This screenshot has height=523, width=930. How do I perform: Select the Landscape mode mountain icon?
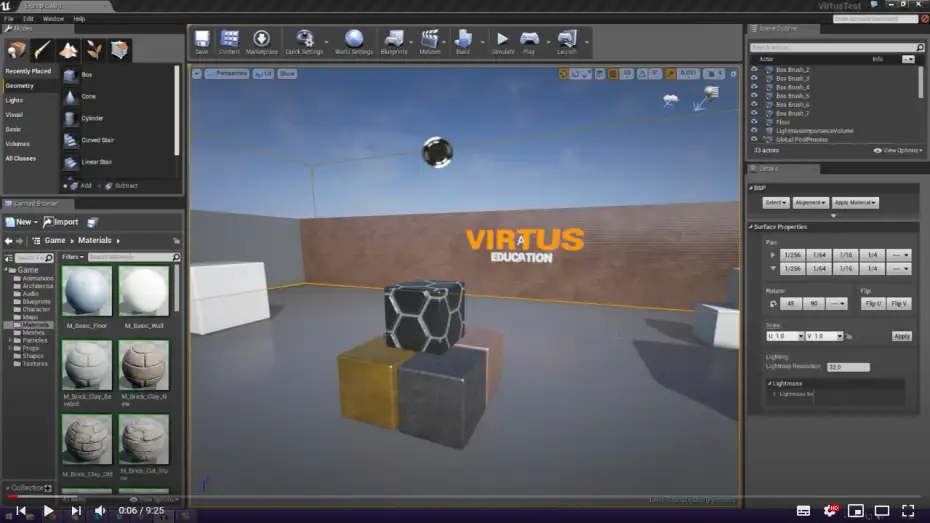click(x=68, y=50)
